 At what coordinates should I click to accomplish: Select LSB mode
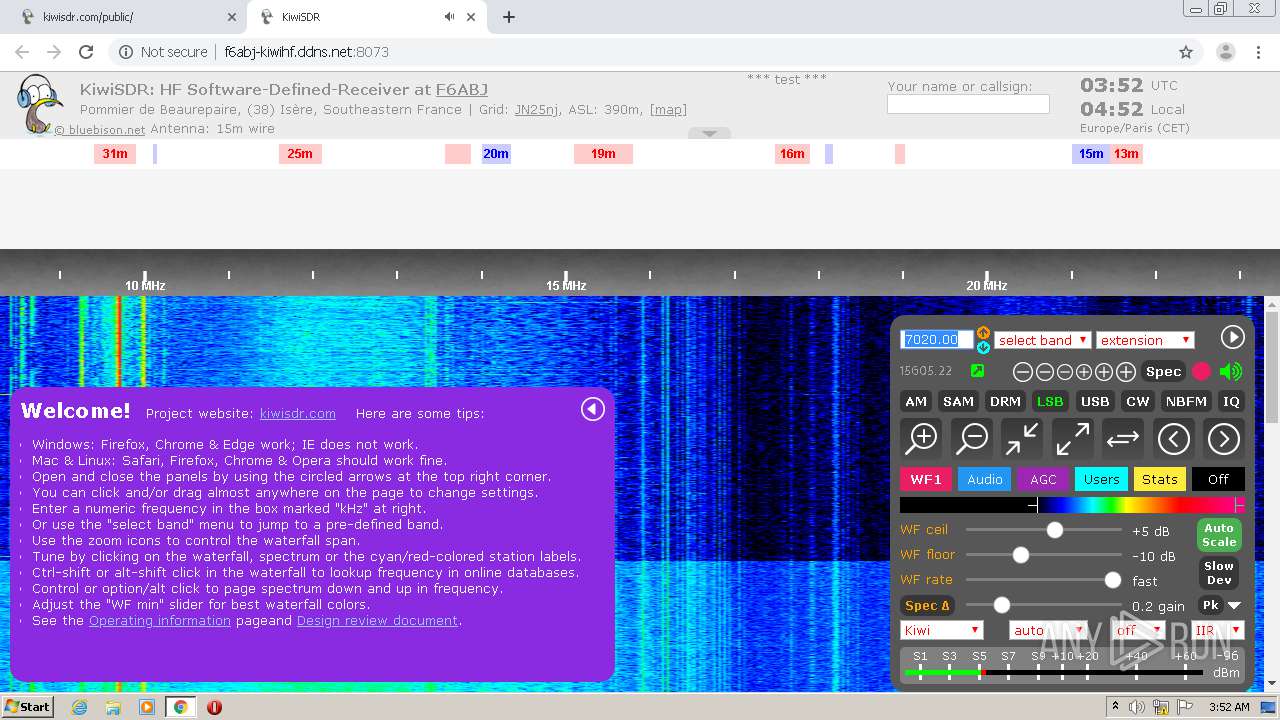point(1050,401)
